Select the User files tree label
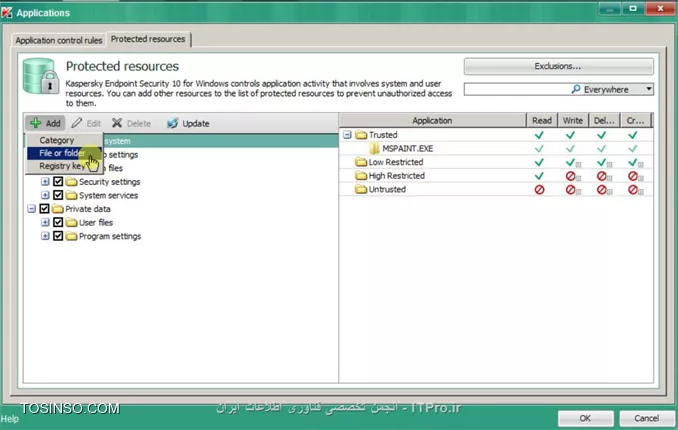The width and height of the screenshot is (678, 430). 96,222
